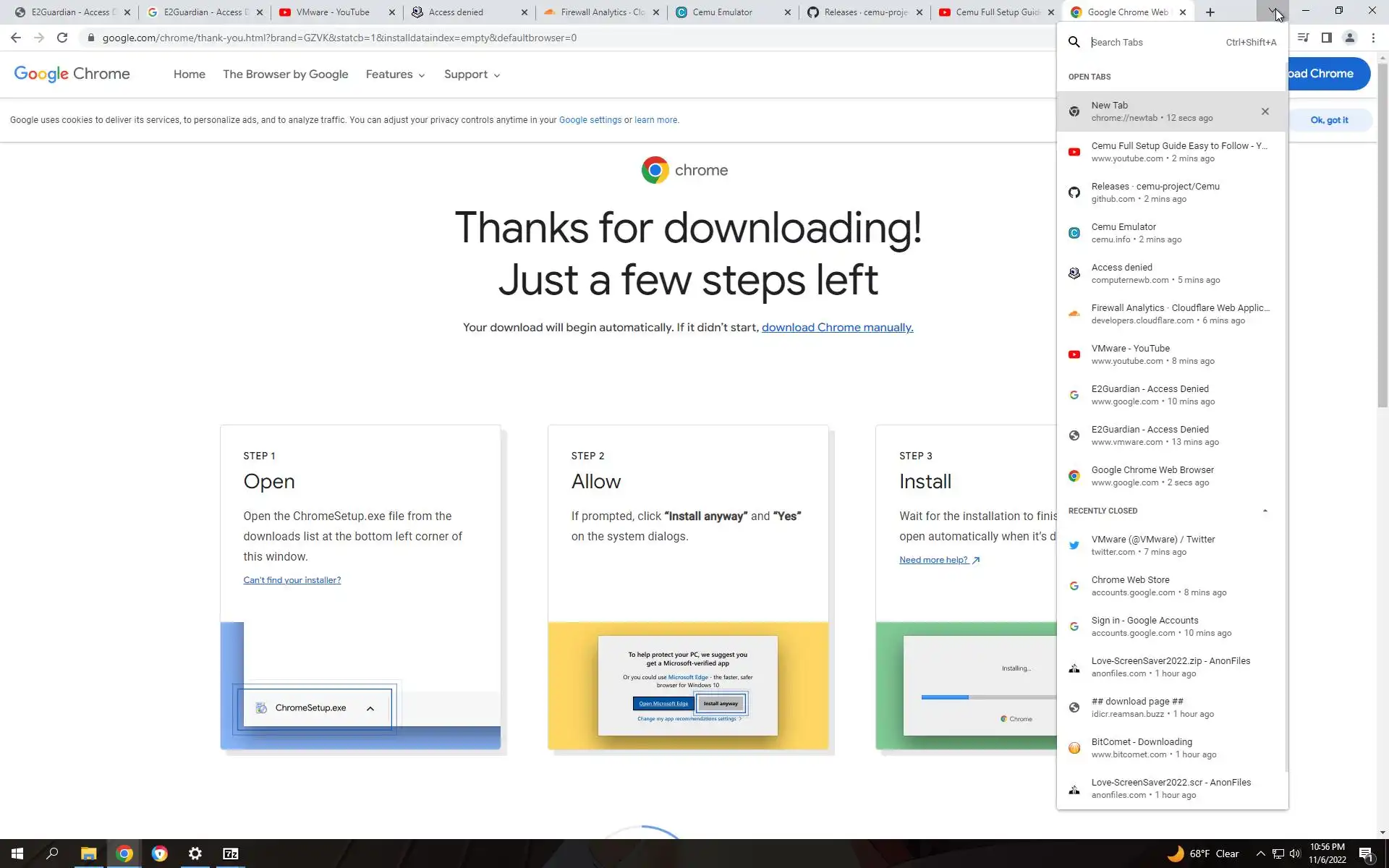This screenshot has height=868, width=1389.
Task: Click the Can't find your installer link
Action: click(x=292, y=580)
